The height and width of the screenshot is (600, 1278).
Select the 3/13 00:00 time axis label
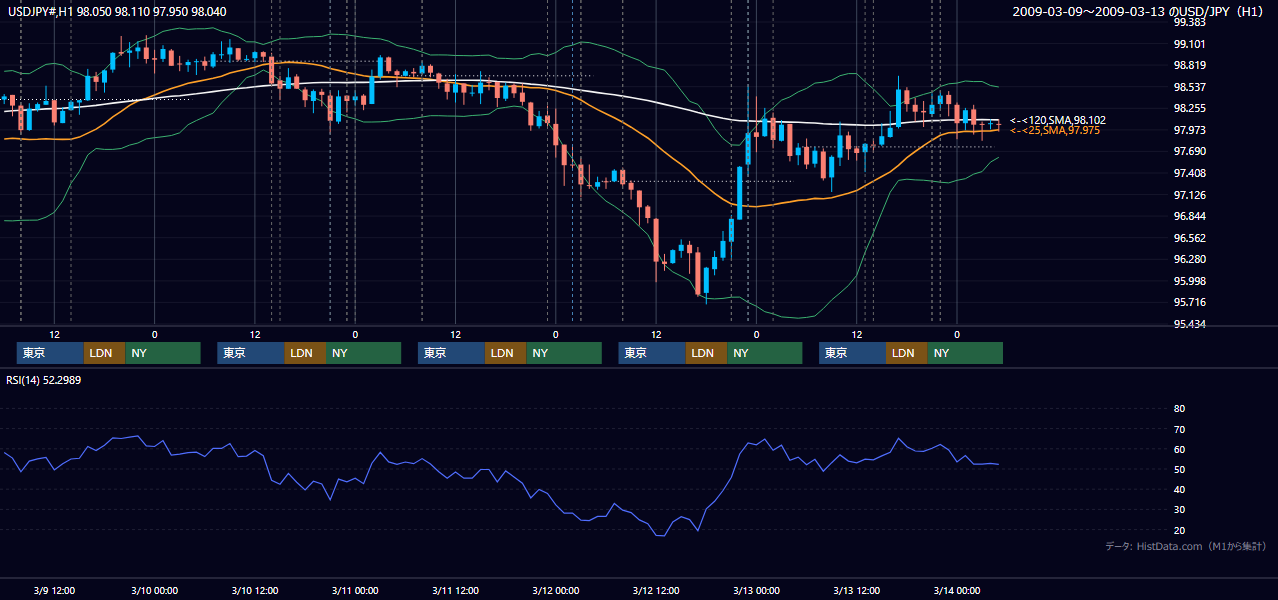coord(756,590)
